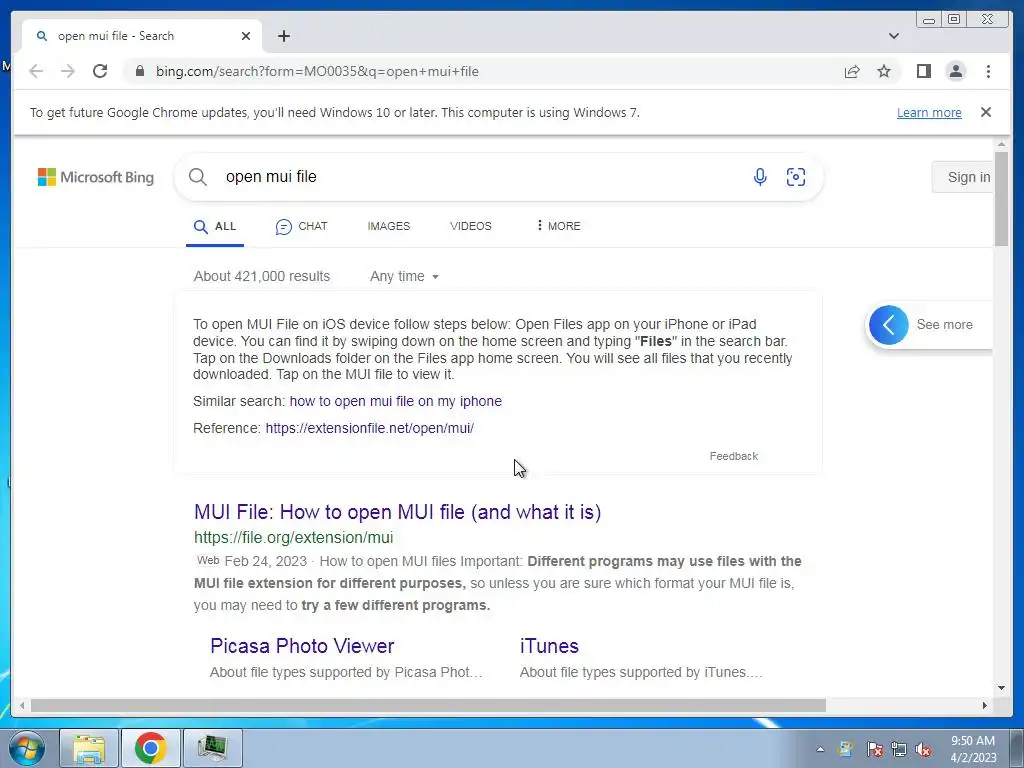The width and height of the screenshot is (1024, 768).
Task: Click the Chrome forward arrow
Action: 68,71
